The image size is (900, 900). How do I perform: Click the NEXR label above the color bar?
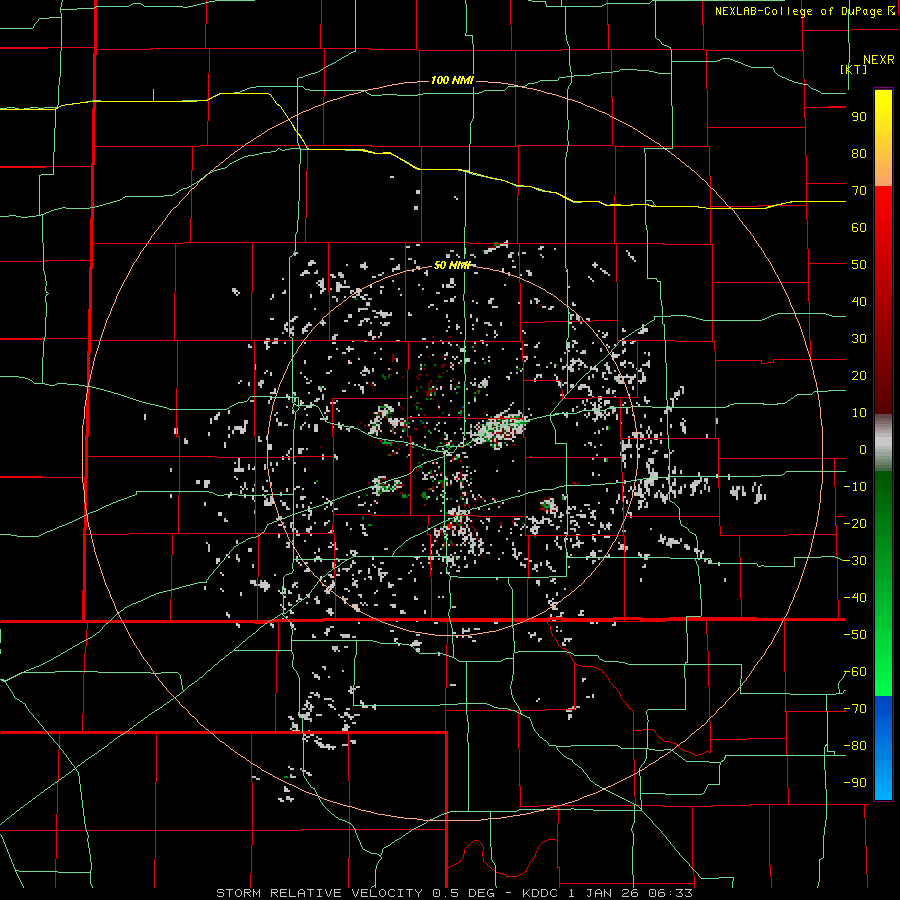(879, 60)
